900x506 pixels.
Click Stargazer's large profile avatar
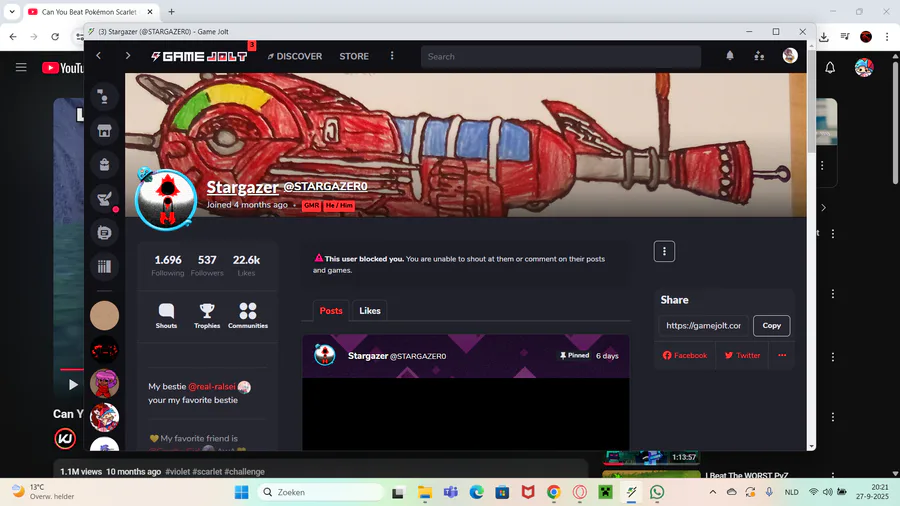pyautogui.click(x=166, y=200)
